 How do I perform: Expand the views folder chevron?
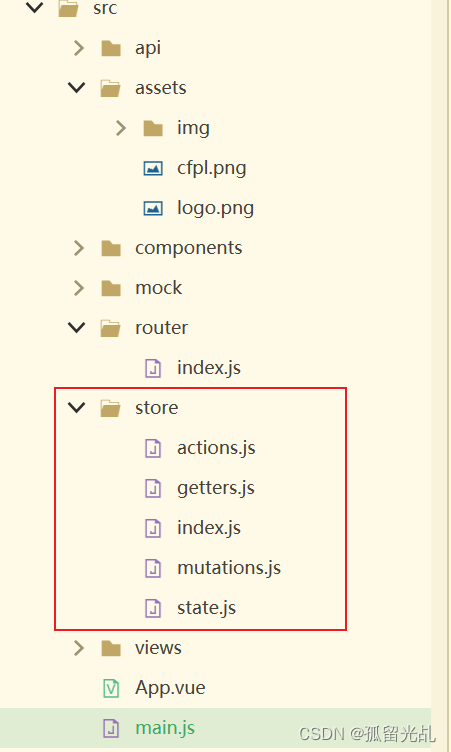79,648
